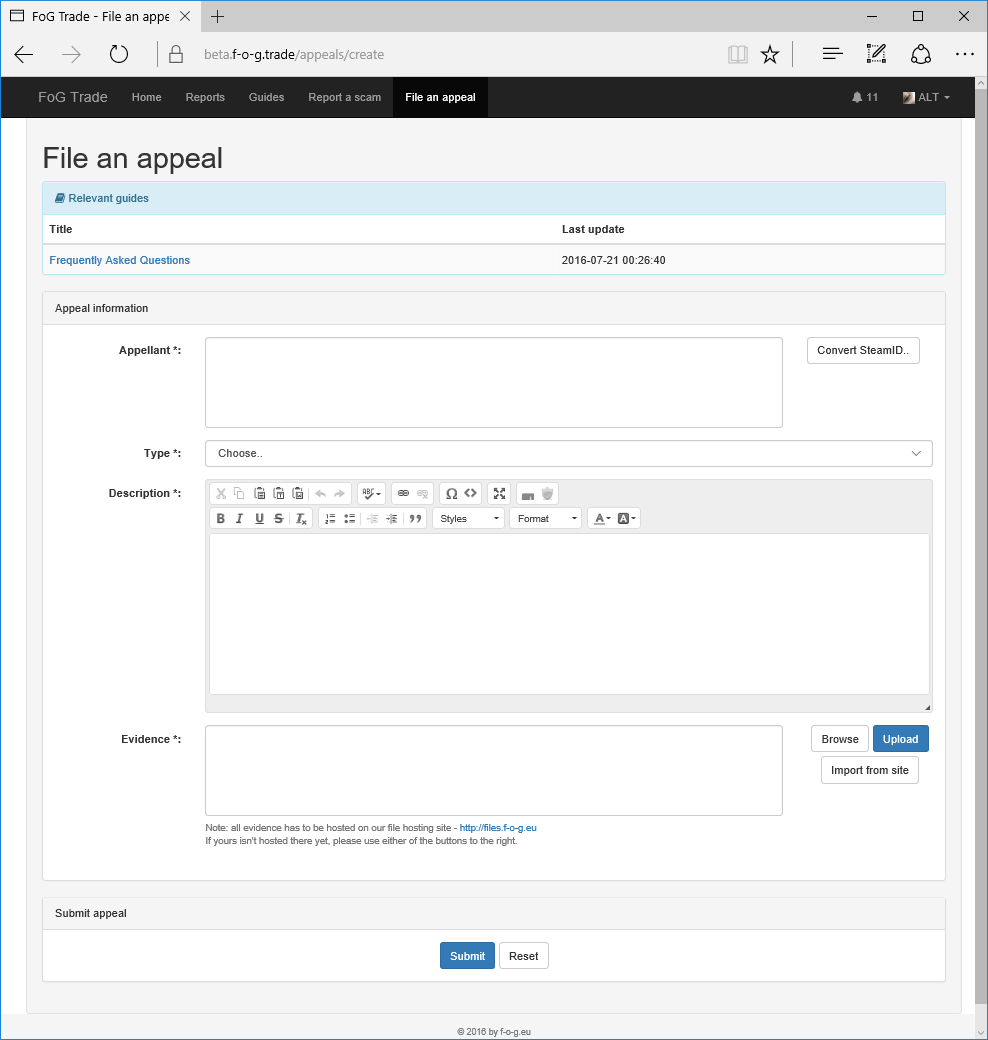The width and height of the screenshot is (988, 1040).
Task: Click the browser Refresh icon
Action: pos(119,54)
